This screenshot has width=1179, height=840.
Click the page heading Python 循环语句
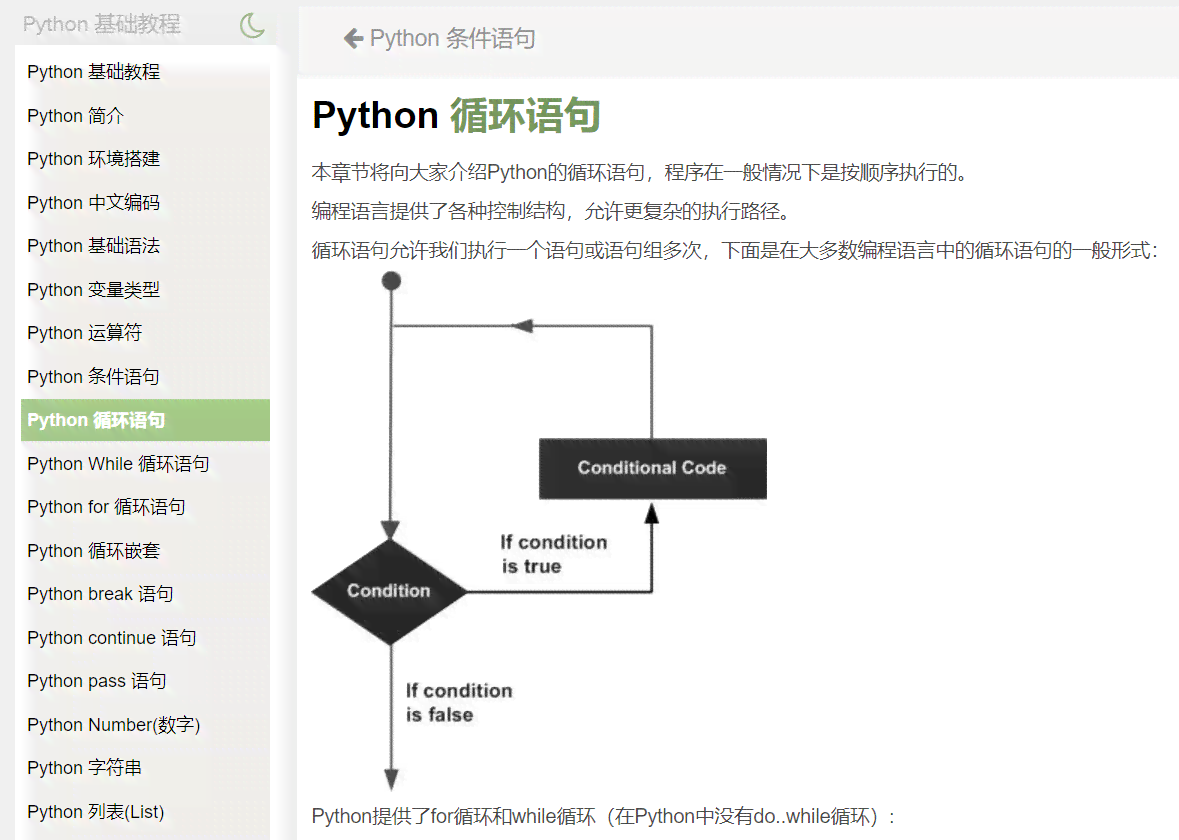tap(456, 116)
